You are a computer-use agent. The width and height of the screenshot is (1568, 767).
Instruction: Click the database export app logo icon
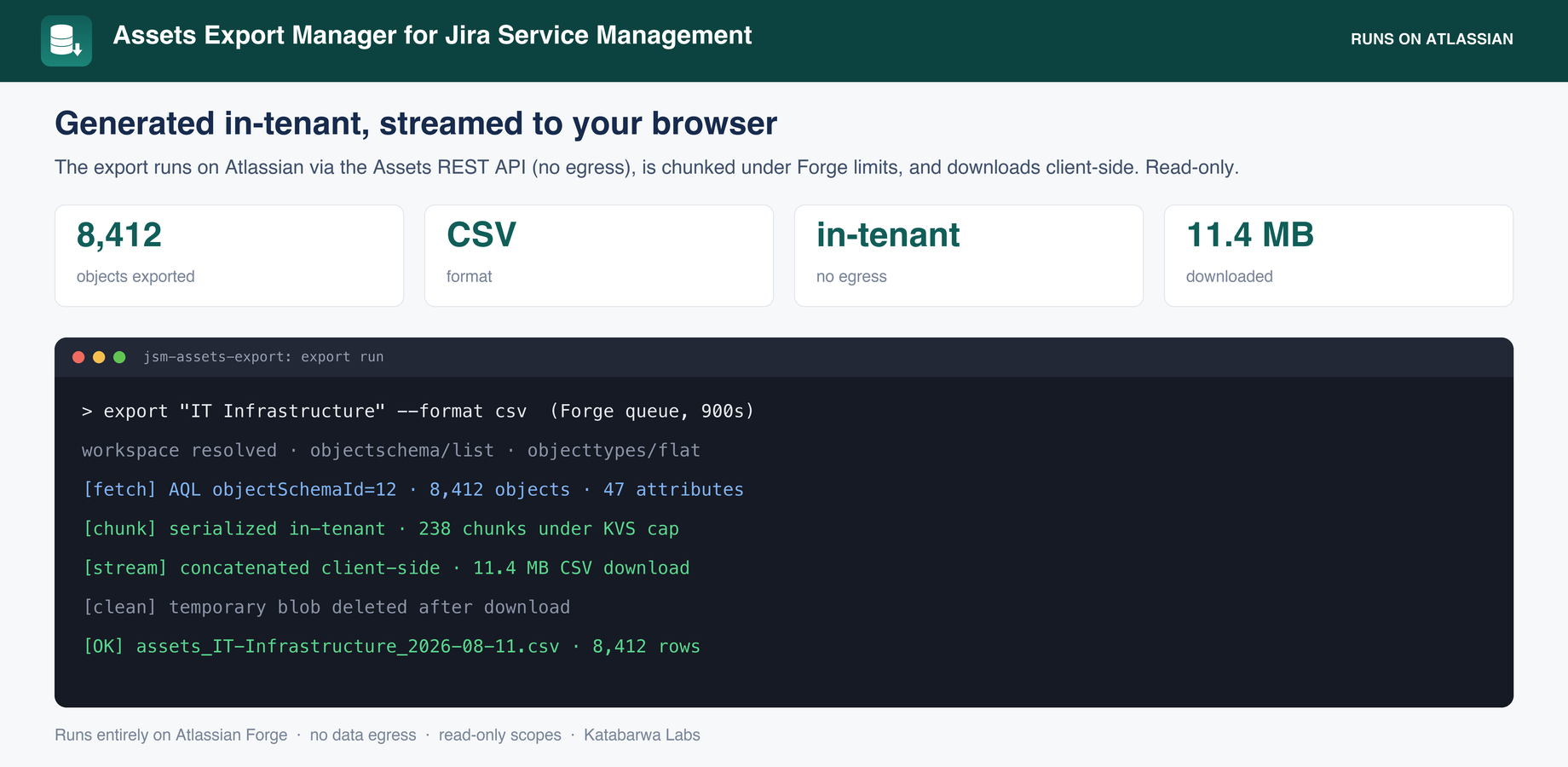tap(66, 41)
